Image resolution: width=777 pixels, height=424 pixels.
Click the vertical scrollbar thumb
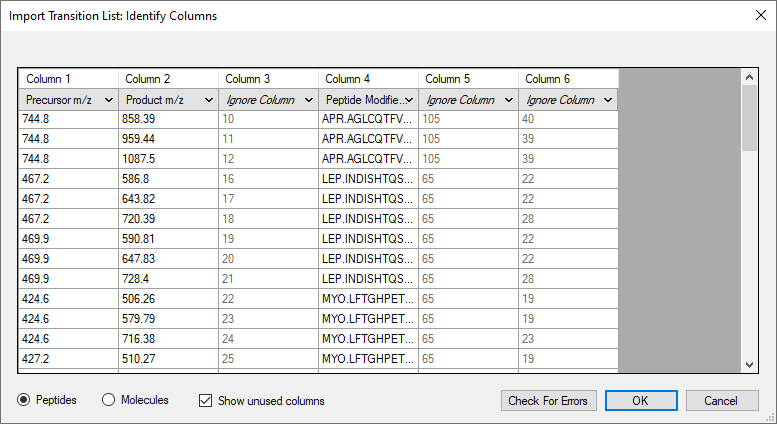click(x=749, y=118)
